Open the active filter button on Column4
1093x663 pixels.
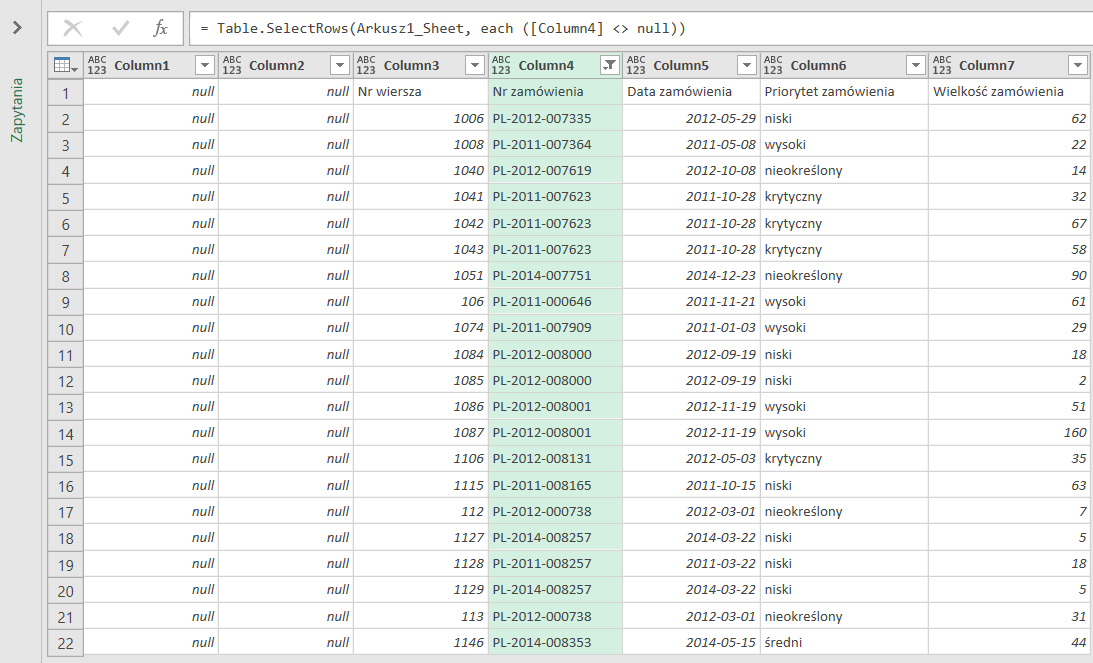tap(609, 65)
